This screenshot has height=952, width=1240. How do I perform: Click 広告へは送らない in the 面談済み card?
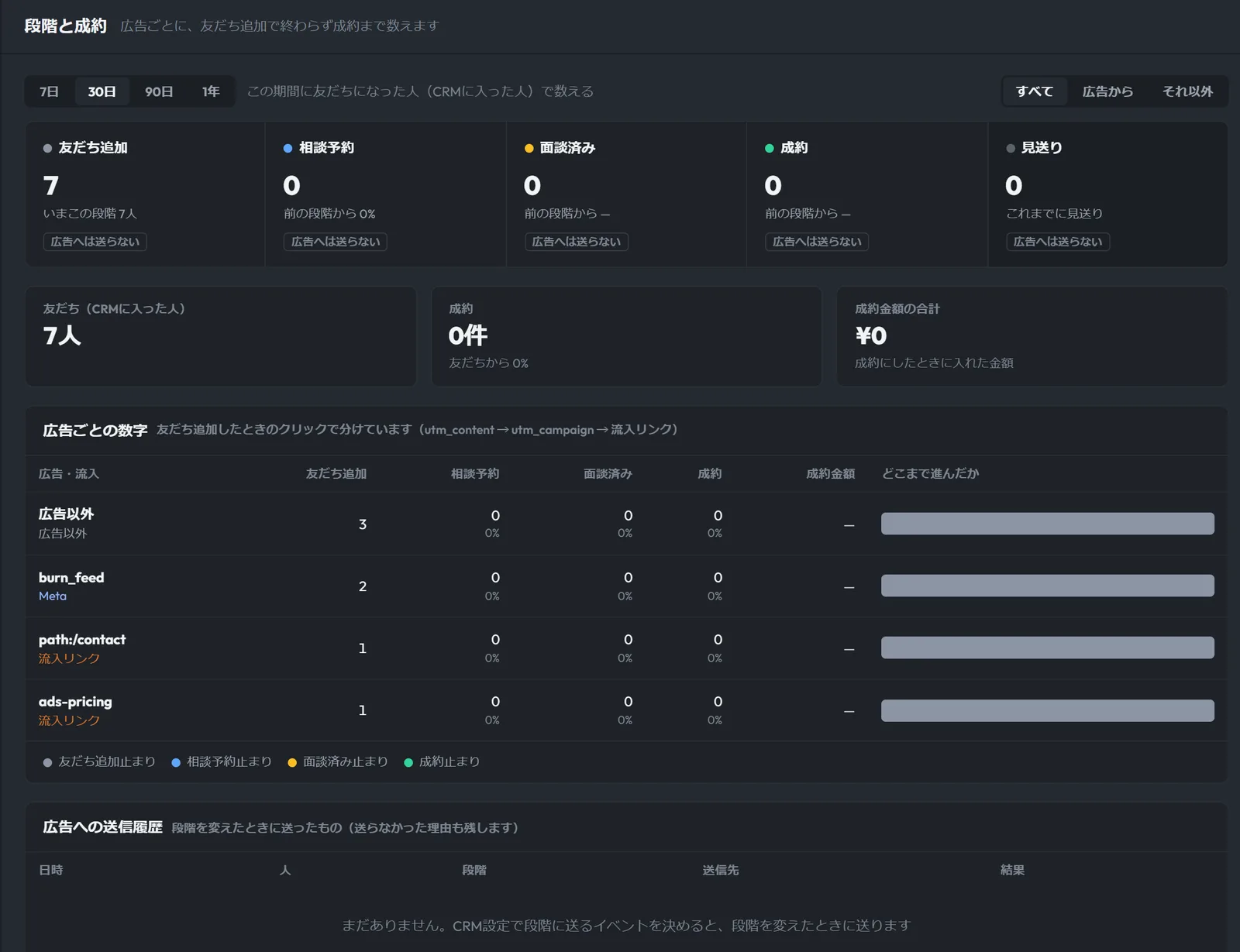tap(577, 242)
